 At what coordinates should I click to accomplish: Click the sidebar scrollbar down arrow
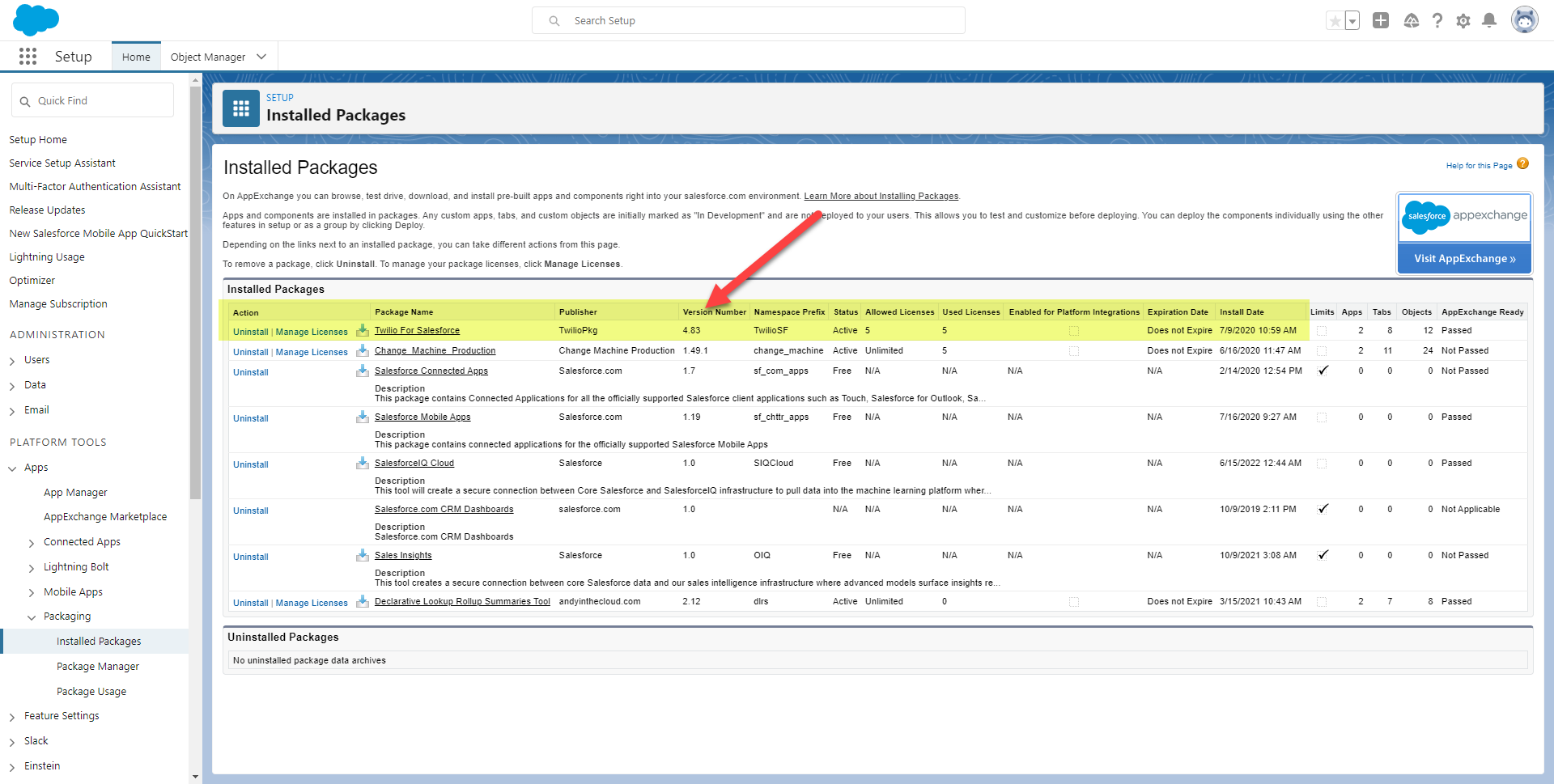pos(195,777)
